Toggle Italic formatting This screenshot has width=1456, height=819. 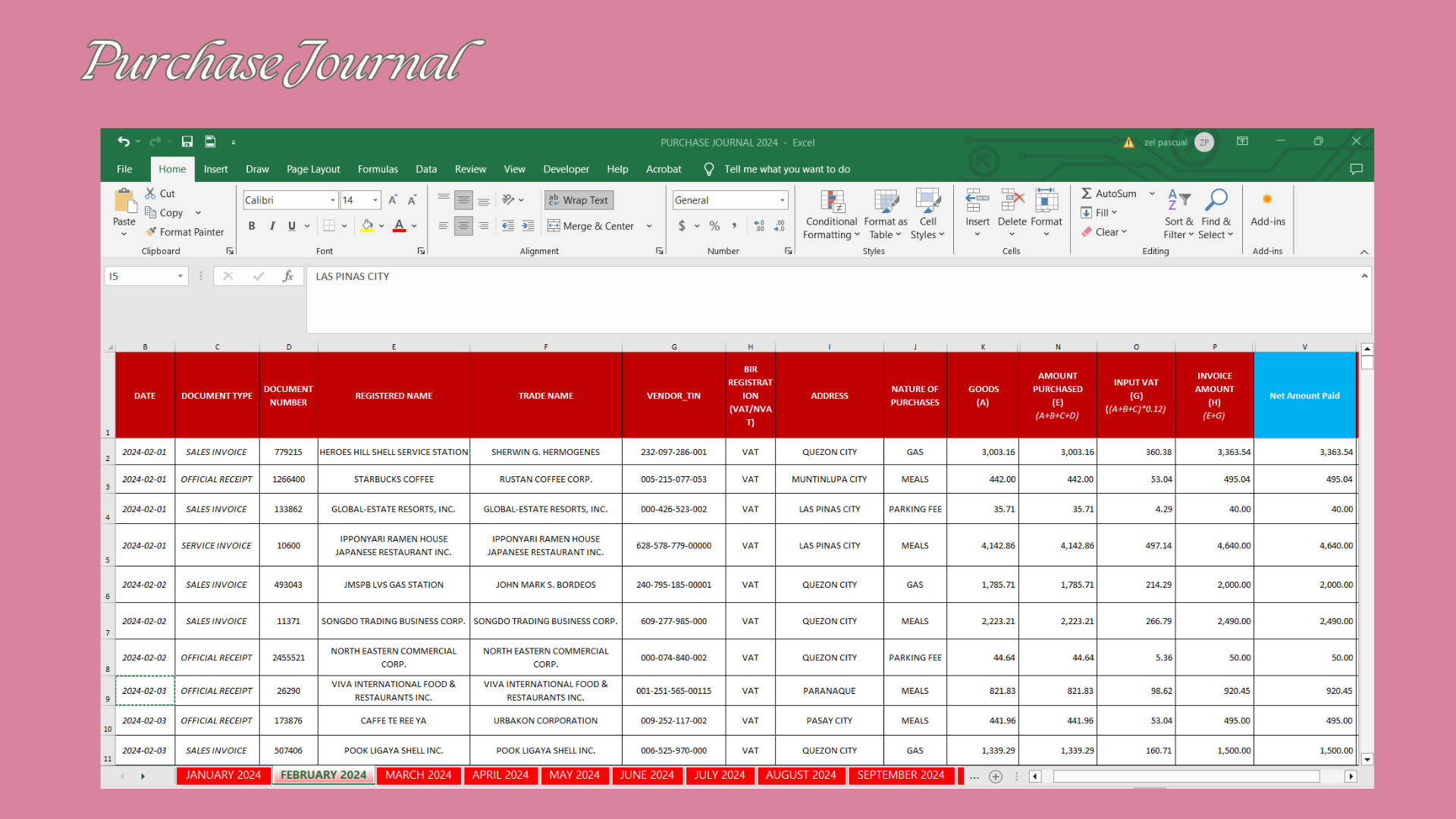click(x=271, y=226)
